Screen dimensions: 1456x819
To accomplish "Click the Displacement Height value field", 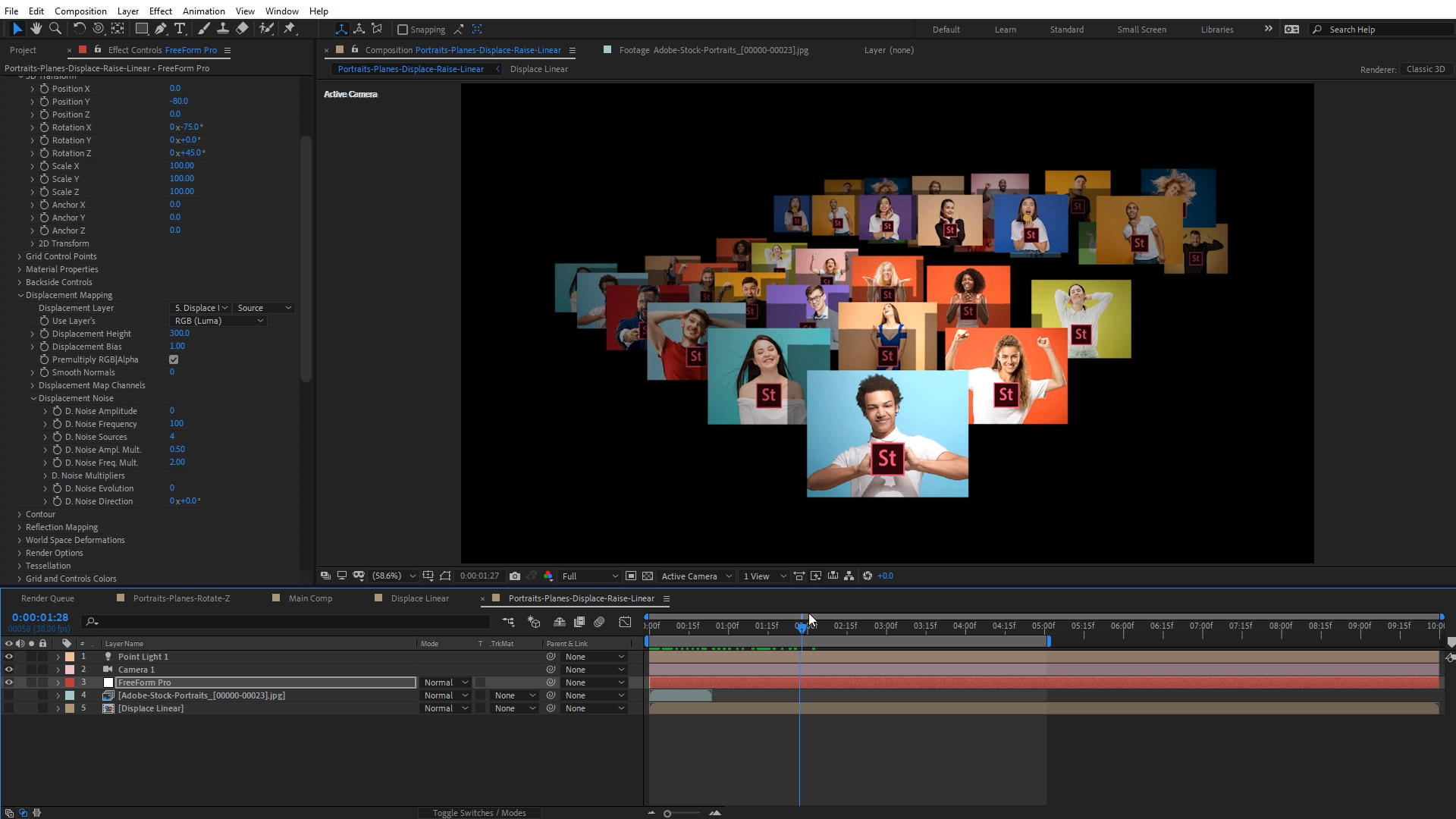I will [180, 334].
